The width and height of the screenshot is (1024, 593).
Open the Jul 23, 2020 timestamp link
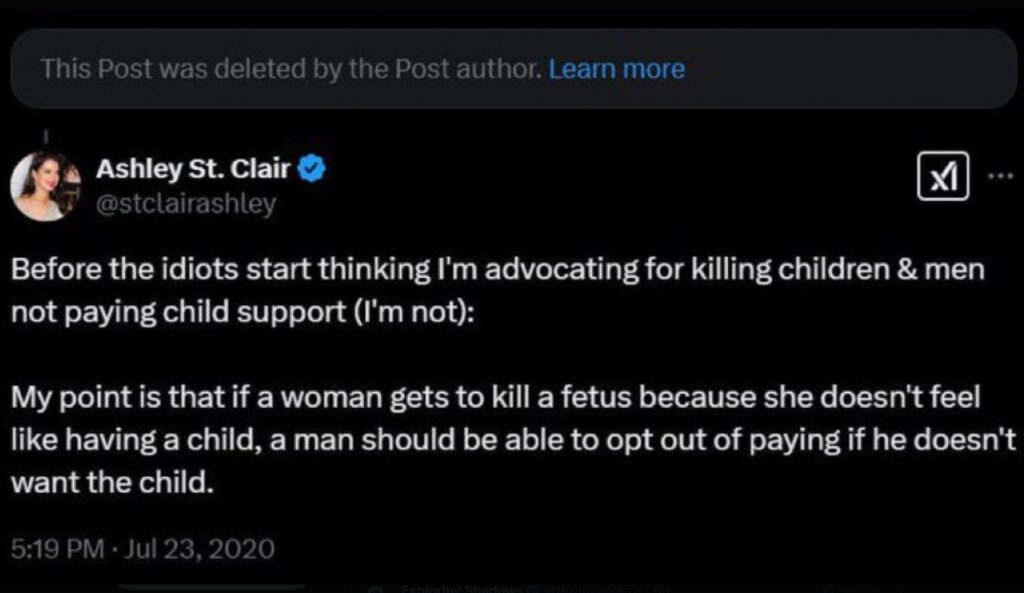[198, 549]
